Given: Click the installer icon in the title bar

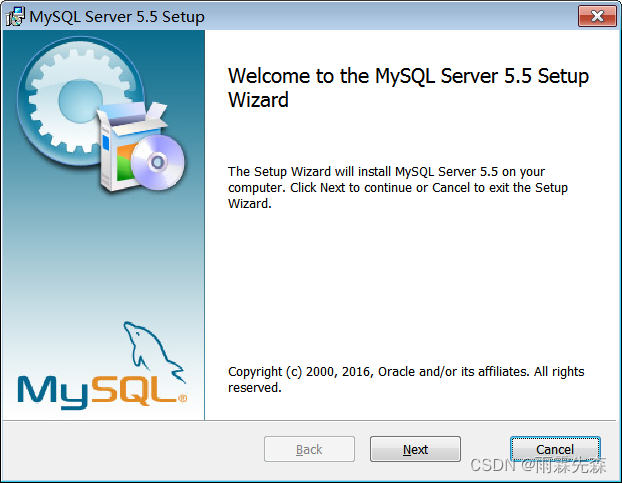Looking at the screenshot, I should (15, 17).
